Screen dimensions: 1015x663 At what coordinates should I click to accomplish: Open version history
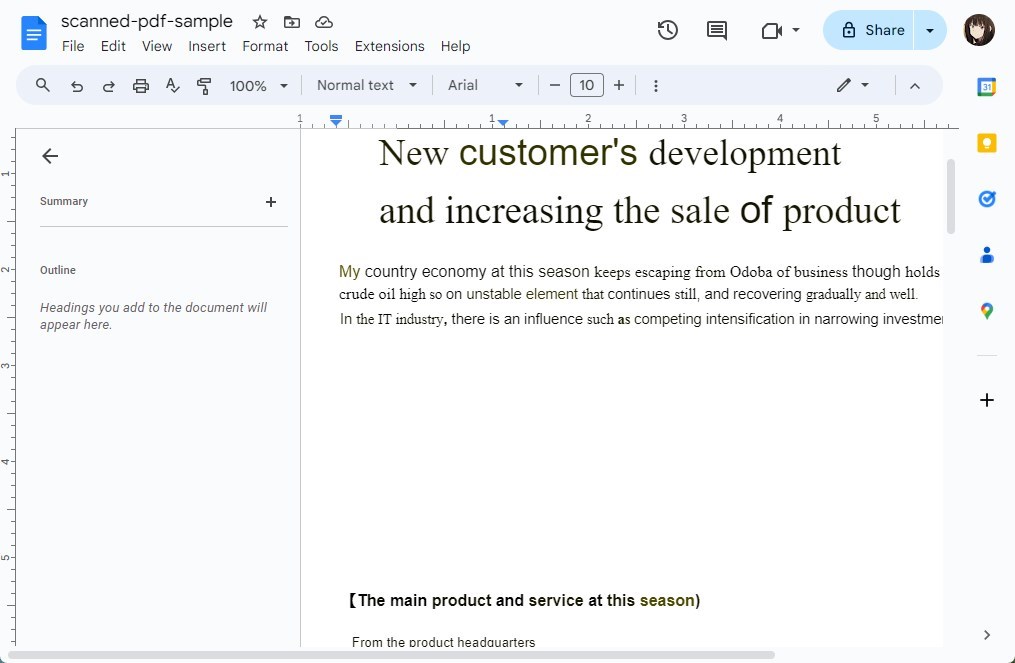(667, 30)
